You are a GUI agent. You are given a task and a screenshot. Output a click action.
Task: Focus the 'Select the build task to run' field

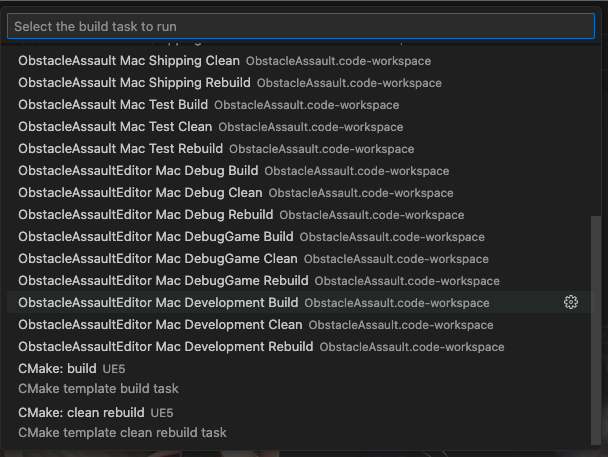point(301,26)
